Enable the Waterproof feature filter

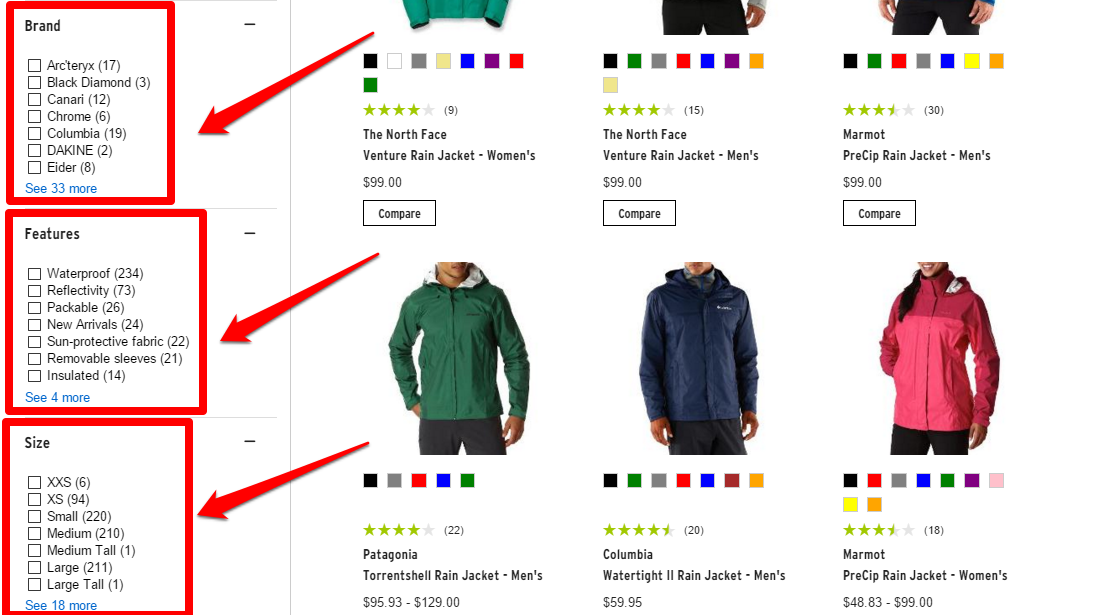(x=35, y=274)
